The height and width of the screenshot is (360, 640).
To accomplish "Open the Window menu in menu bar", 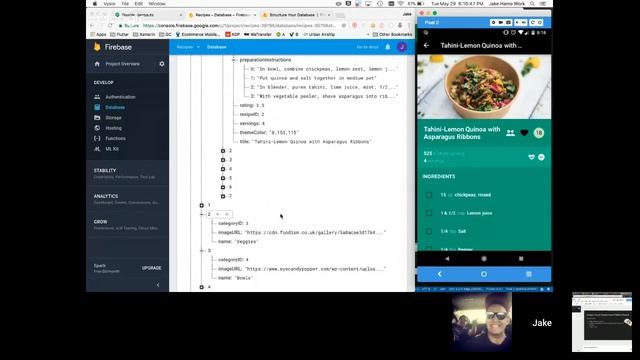I will click(x=157, y=4).
